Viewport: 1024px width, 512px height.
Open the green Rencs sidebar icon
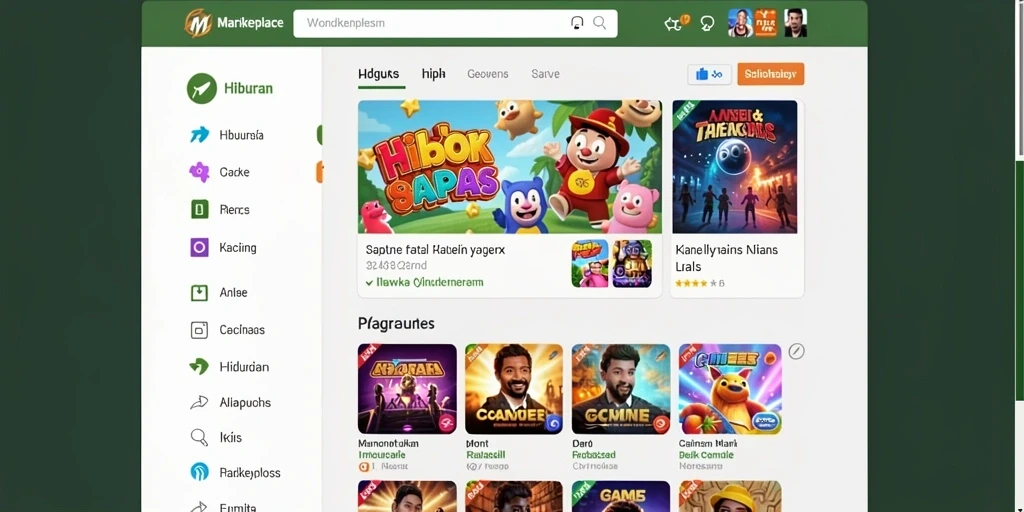(199, 210)
